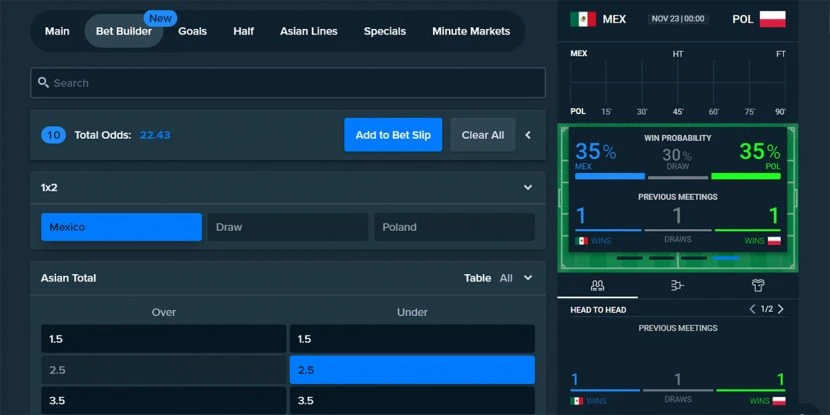Open the Minute Markets tab
Screen dimensions: 830x415
(x=471, y=31)
